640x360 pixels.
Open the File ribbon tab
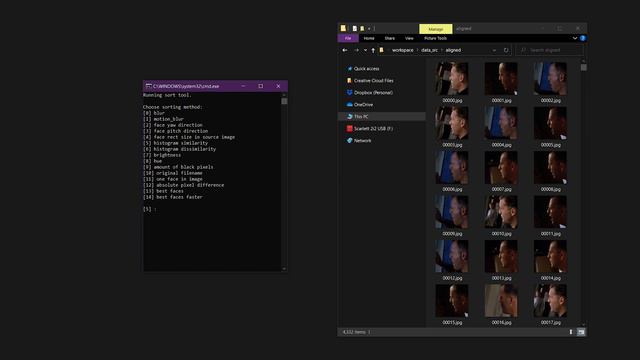tap(348, 38)
